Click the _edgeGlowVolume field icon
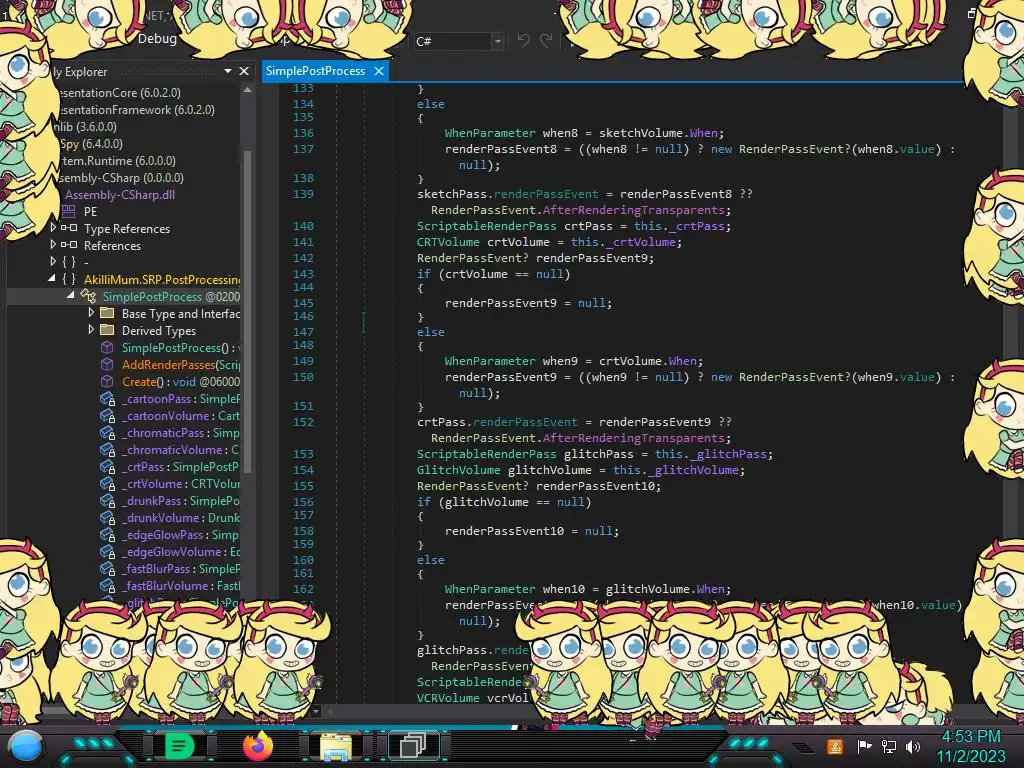This screenshot has width=1024, height=768. tap(107, 551)
